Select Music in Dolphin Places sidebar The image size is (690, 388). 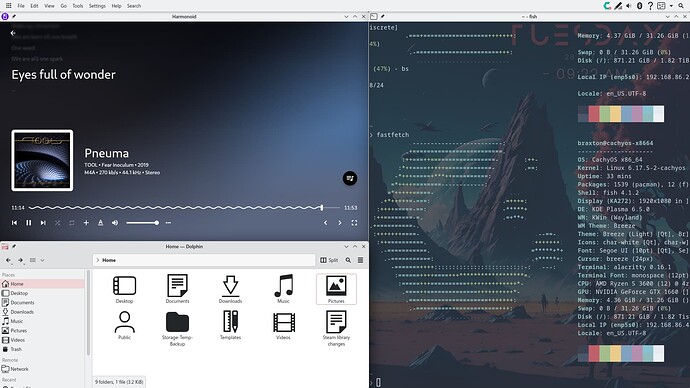point(42,321)
